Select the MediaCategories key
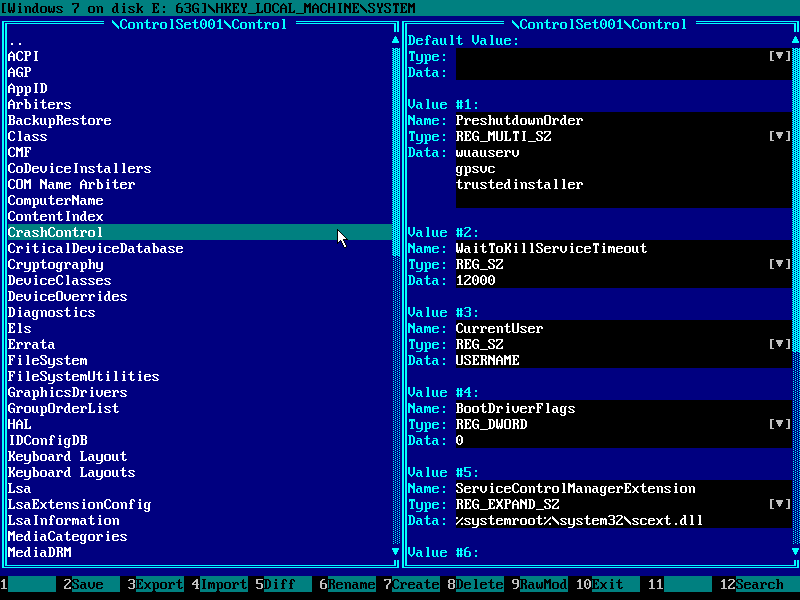Screen dimensions: 800x600 [199, 537]
